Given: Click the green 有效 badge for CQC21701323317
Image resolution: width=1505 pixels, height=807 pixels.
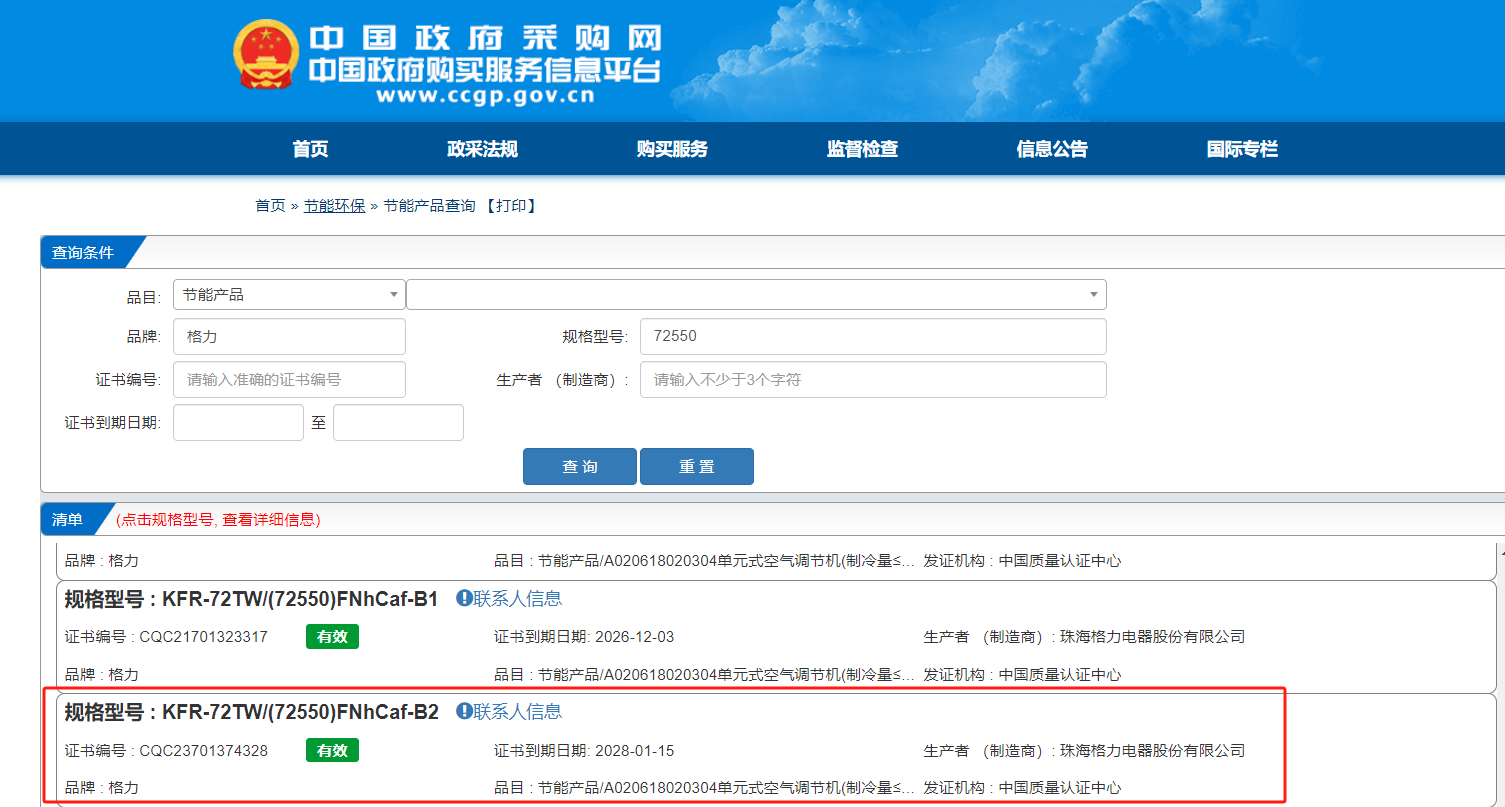Looking at the screenshot, I should (332, 637).
